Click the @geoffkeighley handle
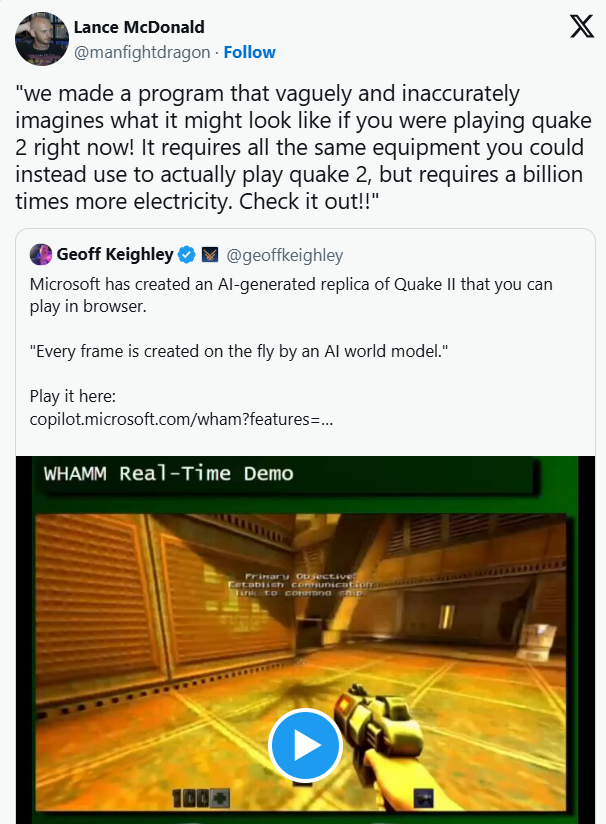 [284, 255]
